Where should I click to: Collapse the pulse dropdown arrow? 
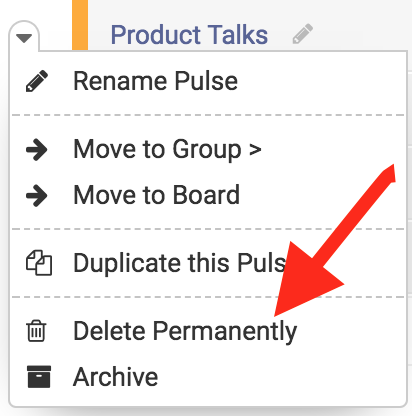[24, 38]
